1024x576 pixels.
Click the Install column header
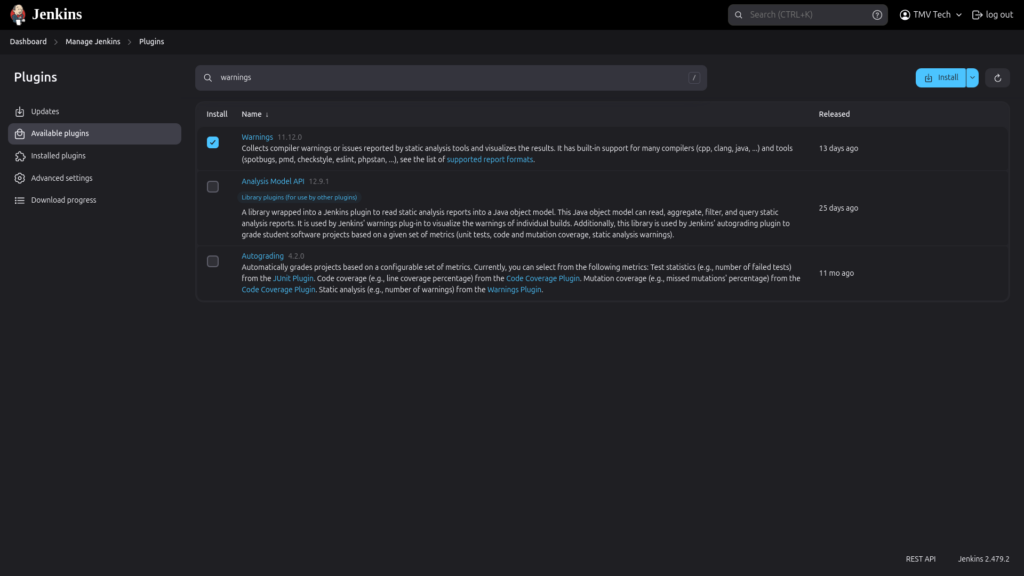[x=217, y=114]
